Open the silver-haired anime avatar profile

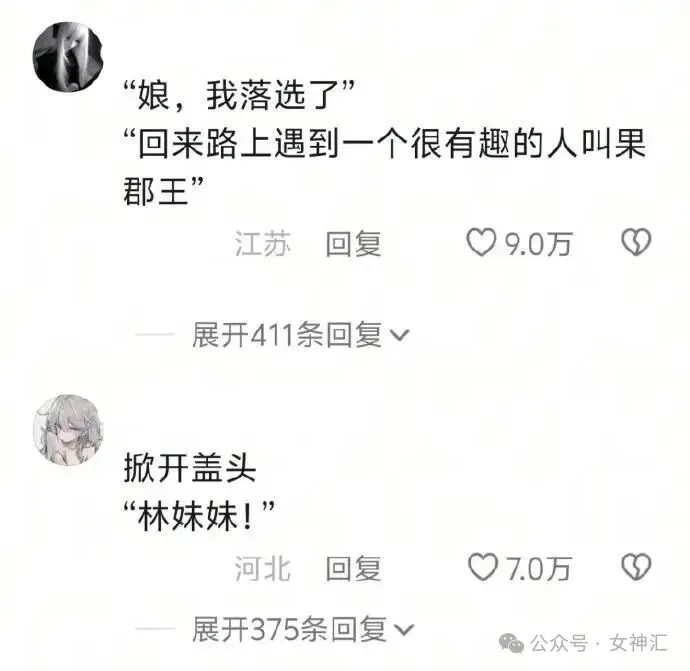(x=68, y=430)
